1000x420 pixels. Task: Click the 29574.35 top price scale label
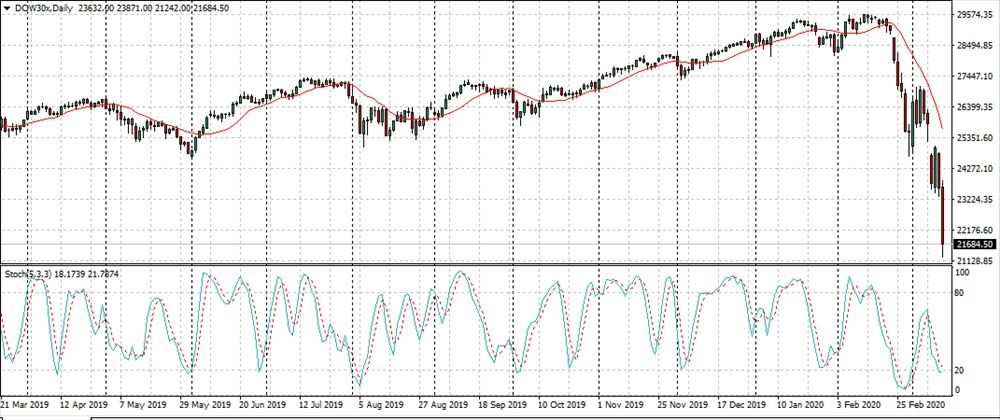[973, 15]
